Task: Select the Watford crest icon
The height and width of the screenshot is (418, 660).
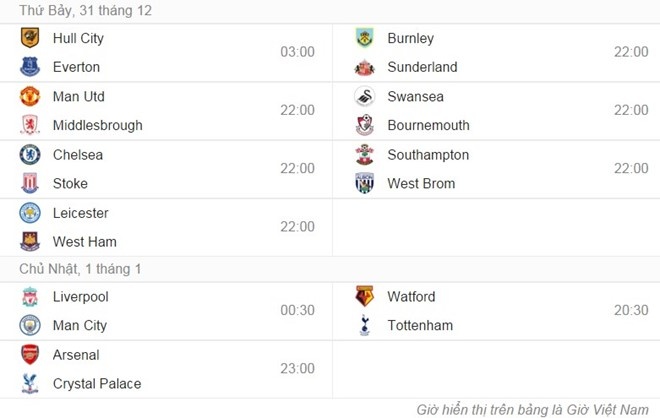Action: [x=365, y=297]
